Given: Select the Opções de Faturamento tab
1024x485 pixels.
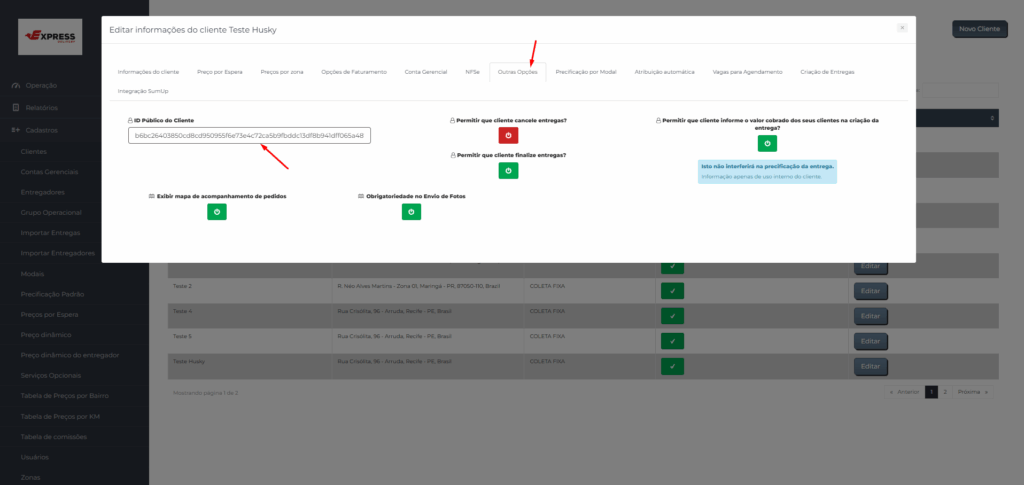Looking at the screenshot, I should click(353, 72).
